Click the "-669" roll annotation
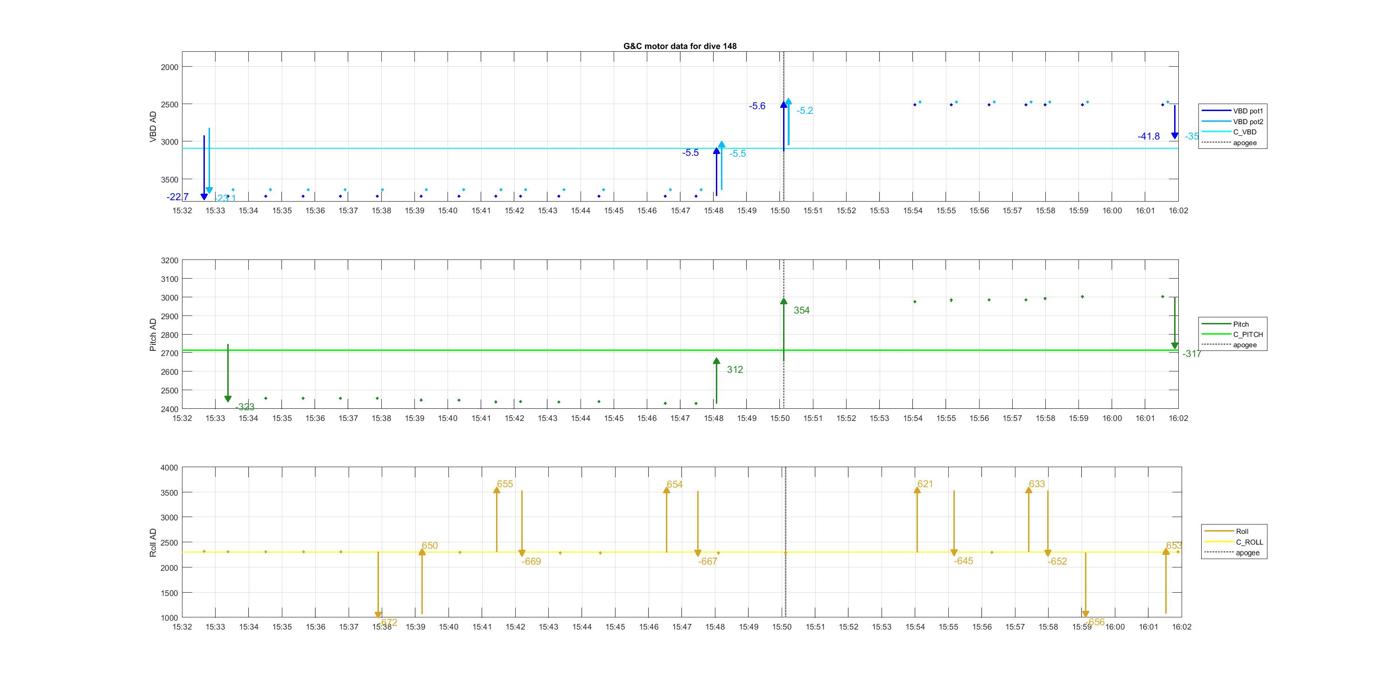Screen dimensions: 1400x693 tap(531, 562)
